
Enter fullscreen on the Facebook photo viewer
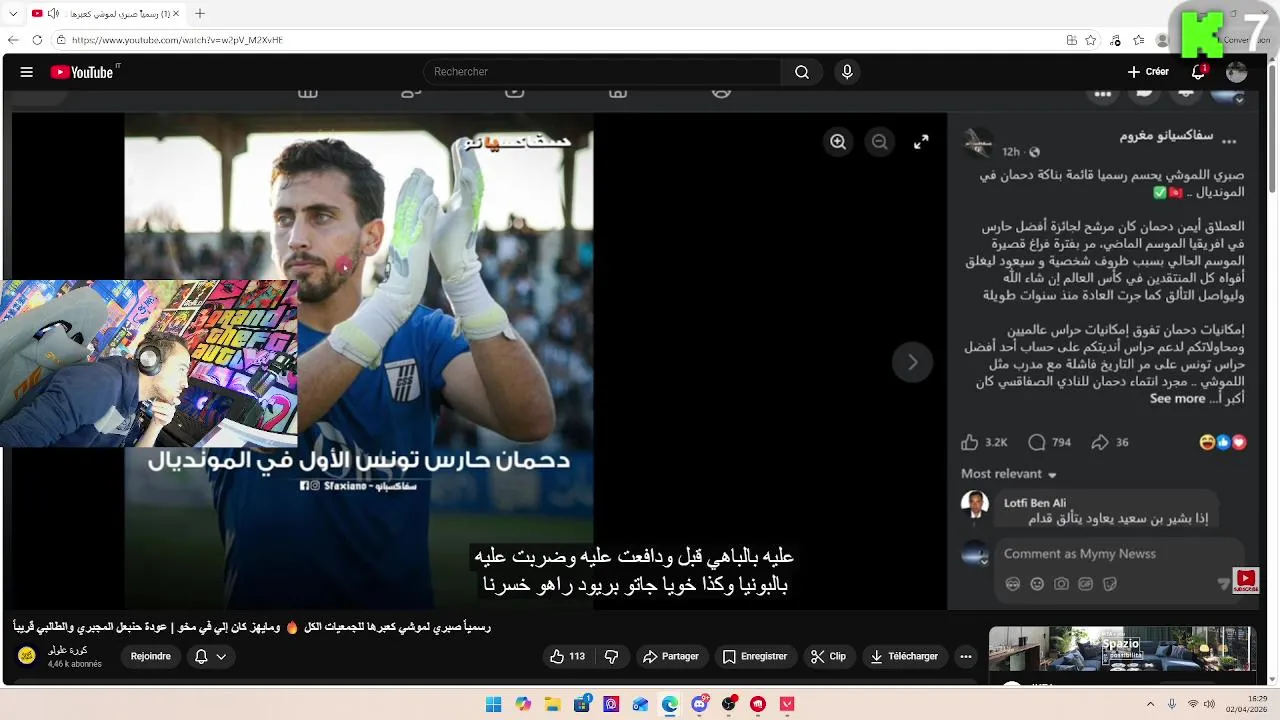(x=921, y=142)
